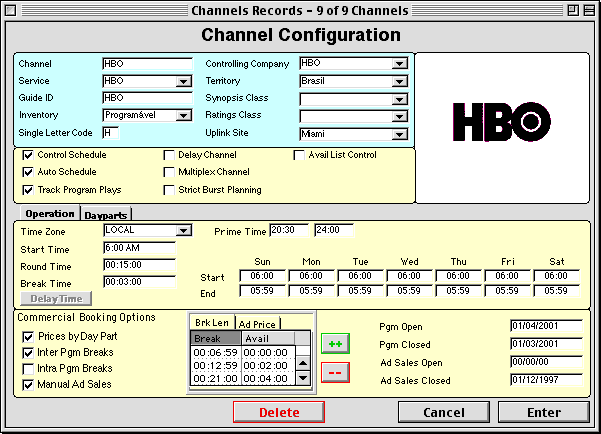Toggle Track Program Plays checkbox
Image resolution: width=601 pixels, height=434 pixels.
(28, 190)
